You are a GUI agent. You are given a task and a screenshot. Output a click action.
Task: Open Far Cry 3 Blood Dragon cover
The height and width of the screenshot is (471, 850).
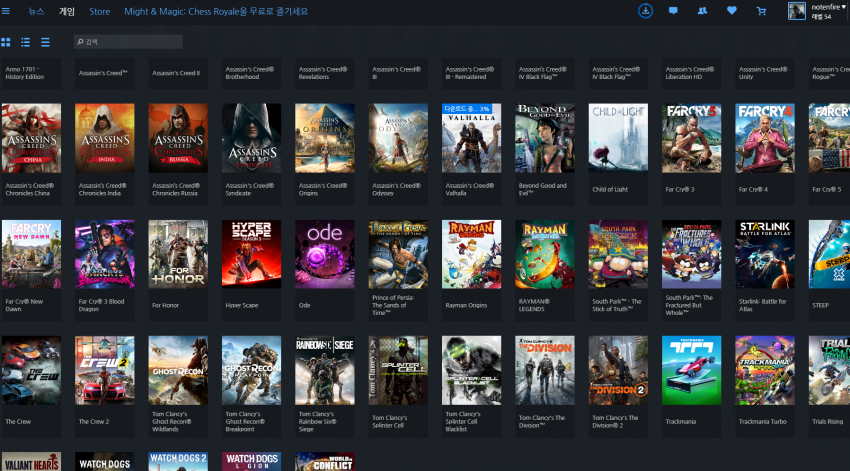pyautogui.click(x=105, y=254)
